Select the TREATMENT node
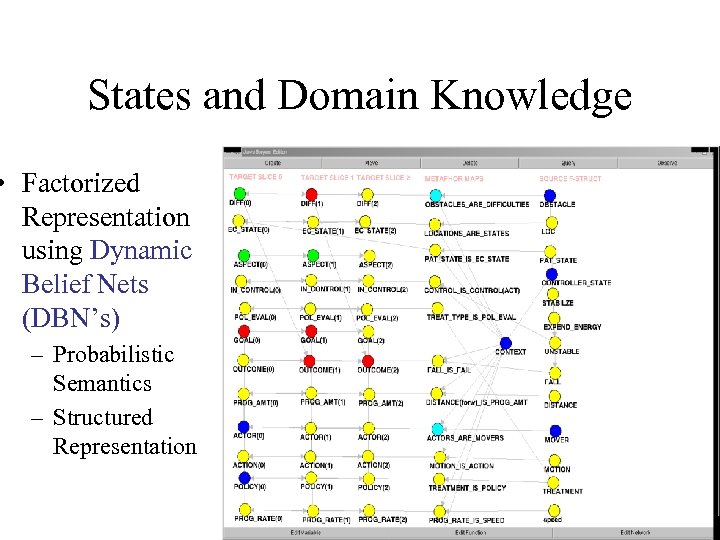Image resolution: width=720 pixels, height=540 pixels. point(553,482)
